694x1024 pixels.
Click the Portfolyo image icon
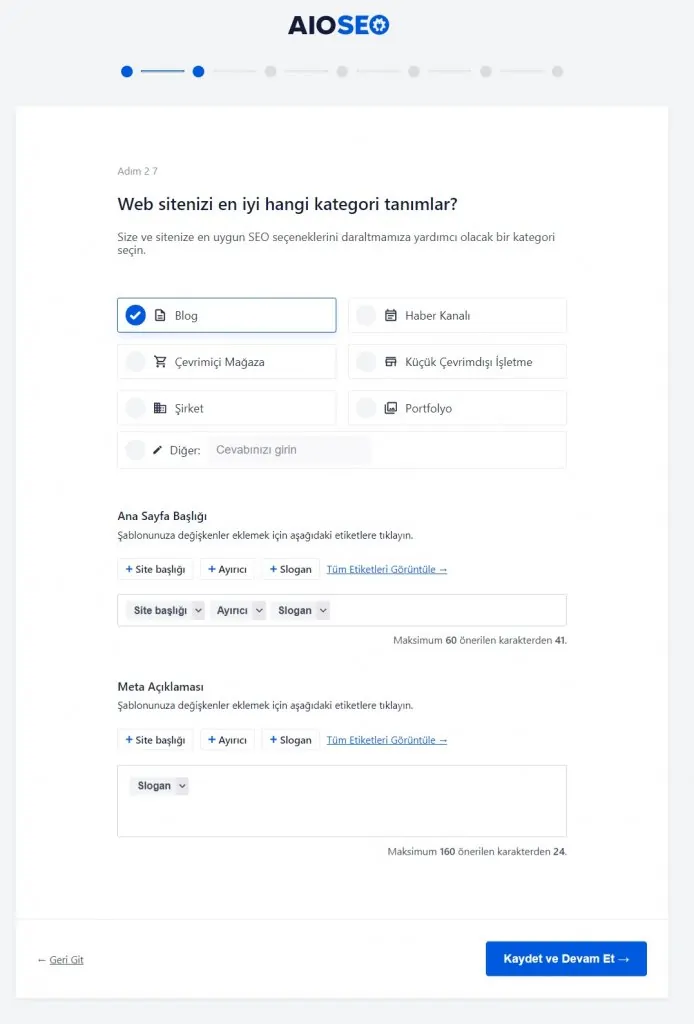click(391, 408)
